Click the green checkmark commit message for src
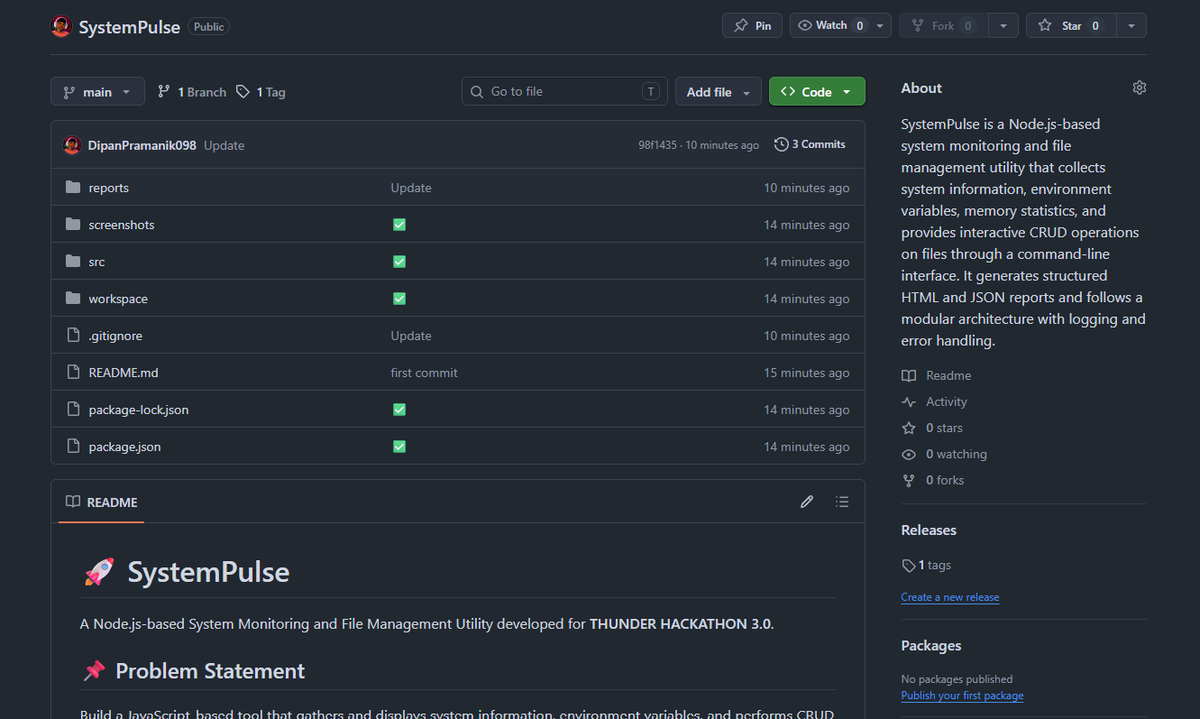Image resolution: width=1200 pixels, height=719 pixels. tap(399, 262)
